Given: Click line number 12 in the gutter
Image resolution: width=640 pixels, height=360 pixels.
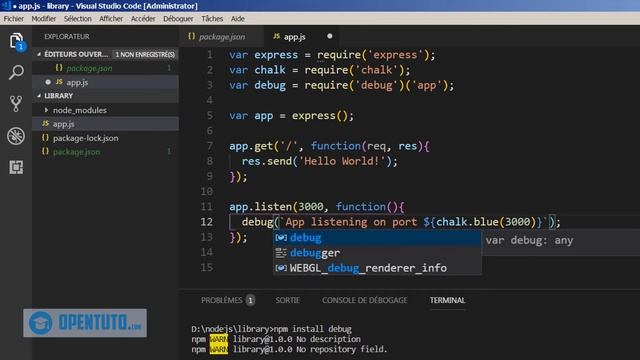Looking at the screenshot, I should pos(207,222).
